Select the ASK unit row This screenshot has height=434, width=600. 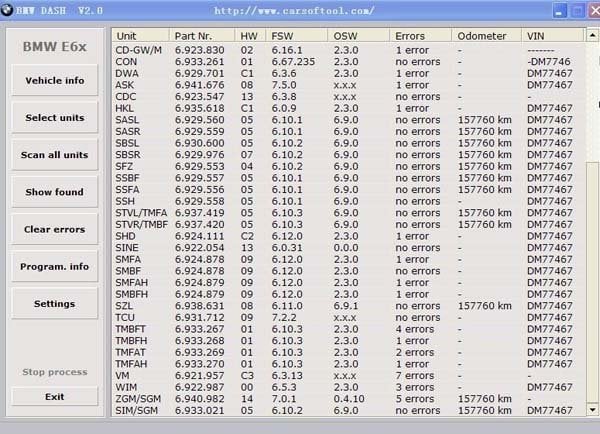tap(348, 85)
